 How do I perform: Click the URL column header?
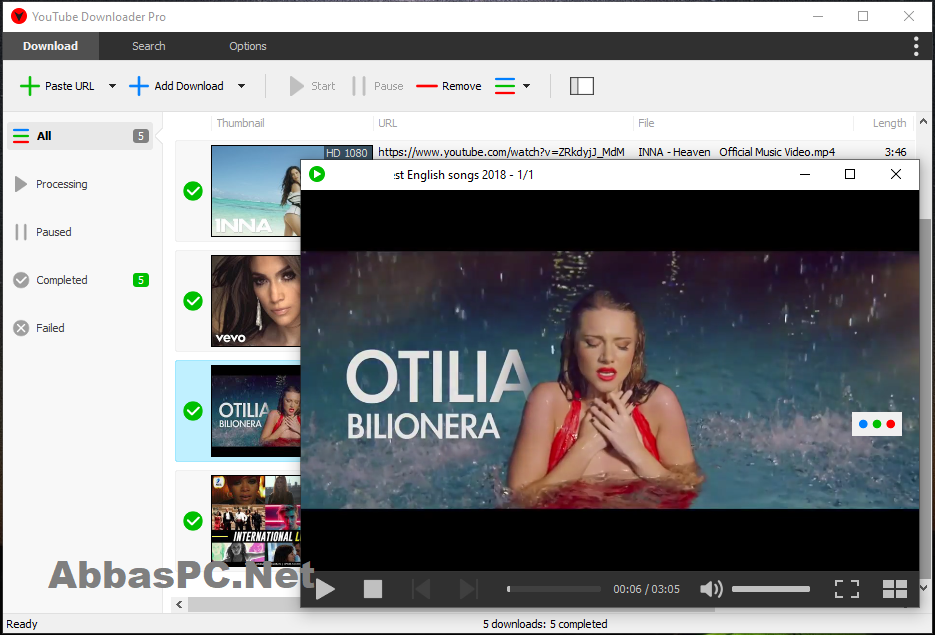(x=388, y=123)
